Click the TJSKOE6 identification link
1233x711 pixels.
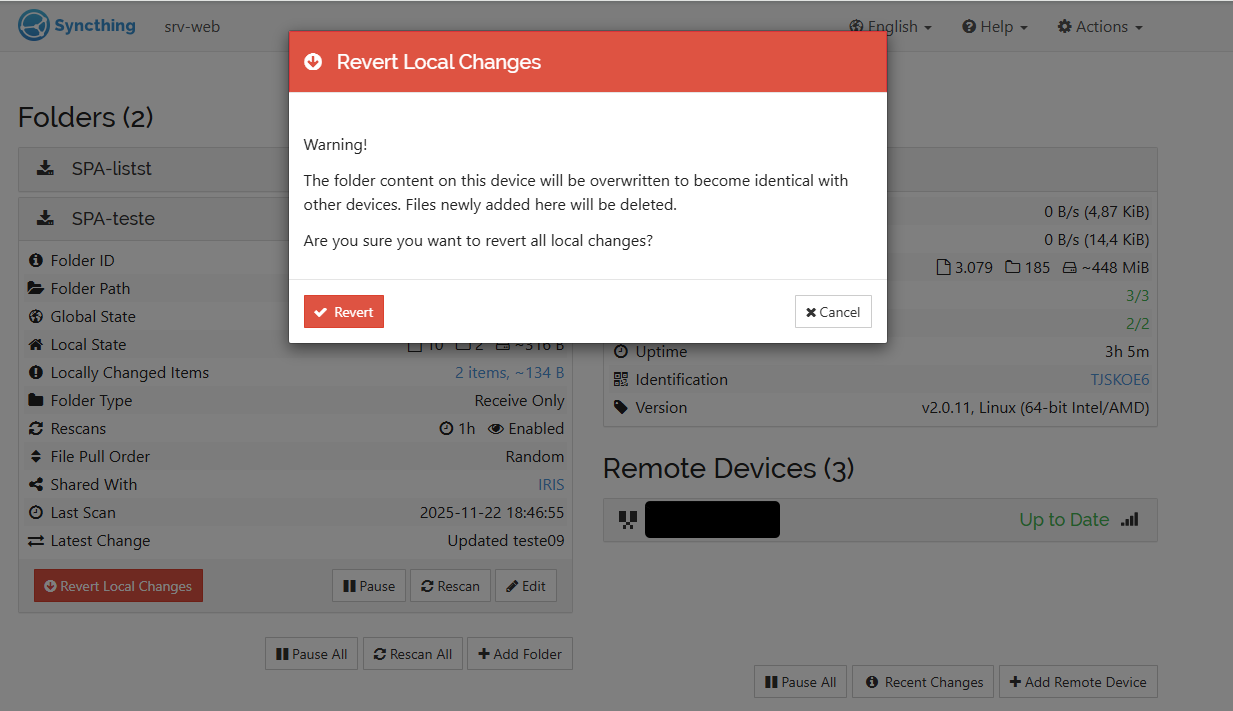pyautogui.click(x=1119, y=380)
